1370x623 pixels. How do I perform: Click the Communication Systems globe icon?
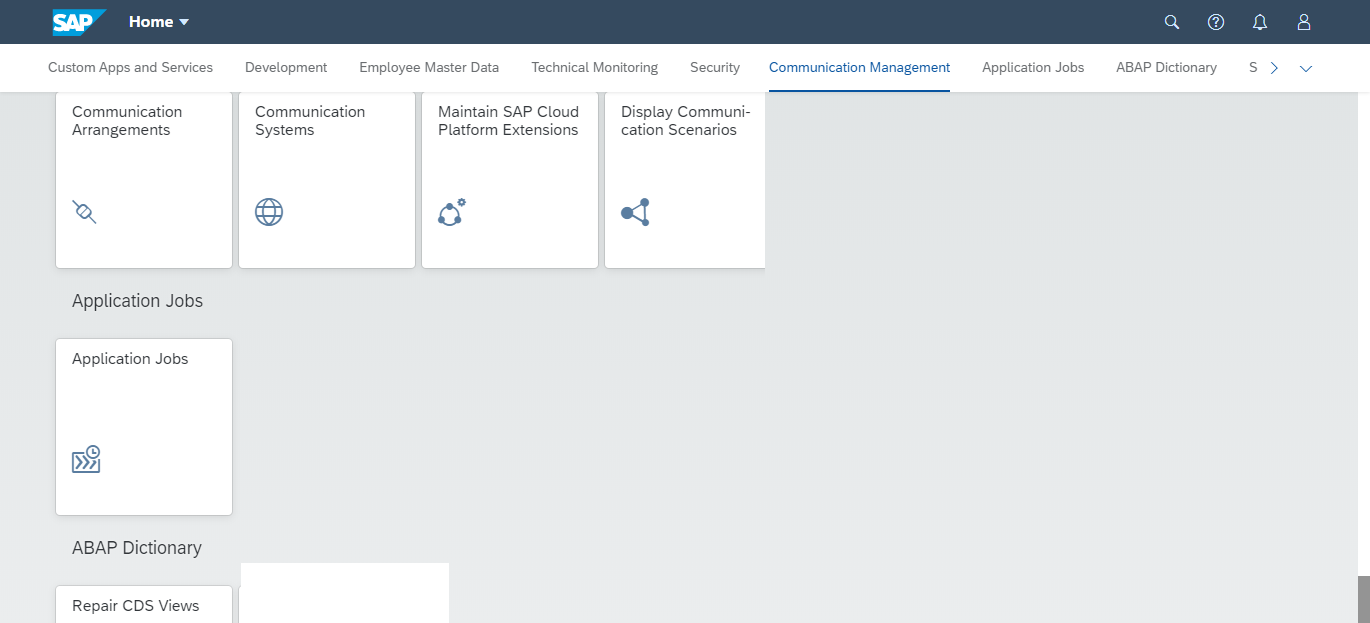click(269, 212)
